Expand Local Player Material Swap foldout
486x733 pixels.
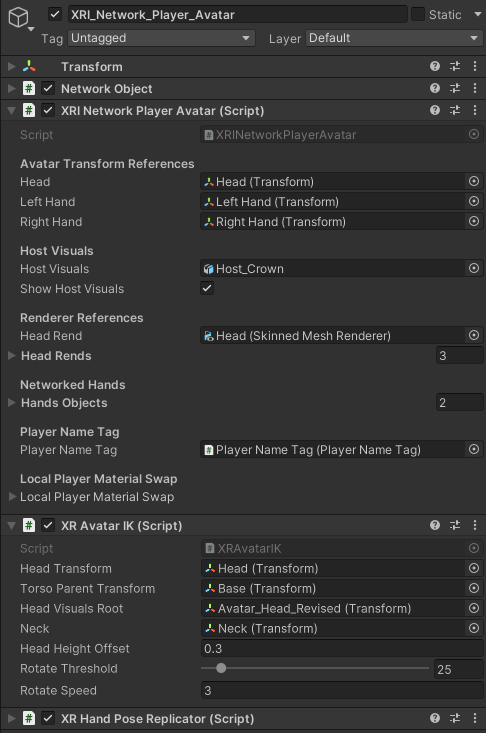tap(13, 496)
